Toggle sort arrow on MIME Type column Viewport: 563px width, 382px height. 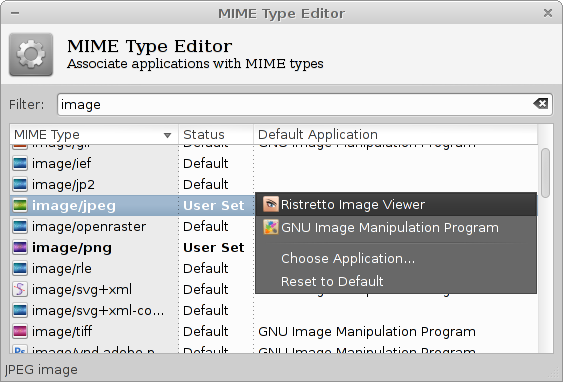click(167, 135)
